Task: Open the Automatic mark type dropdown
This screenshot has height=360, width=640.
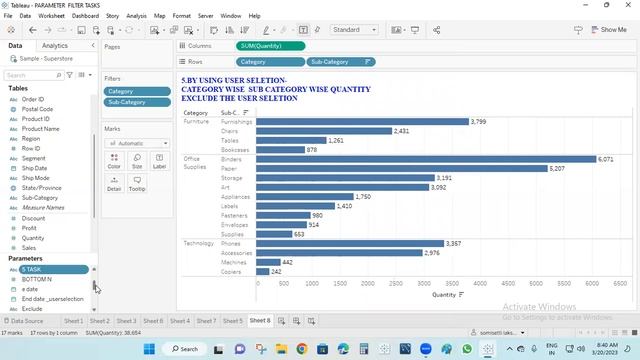Action: [x=137, y=143]
